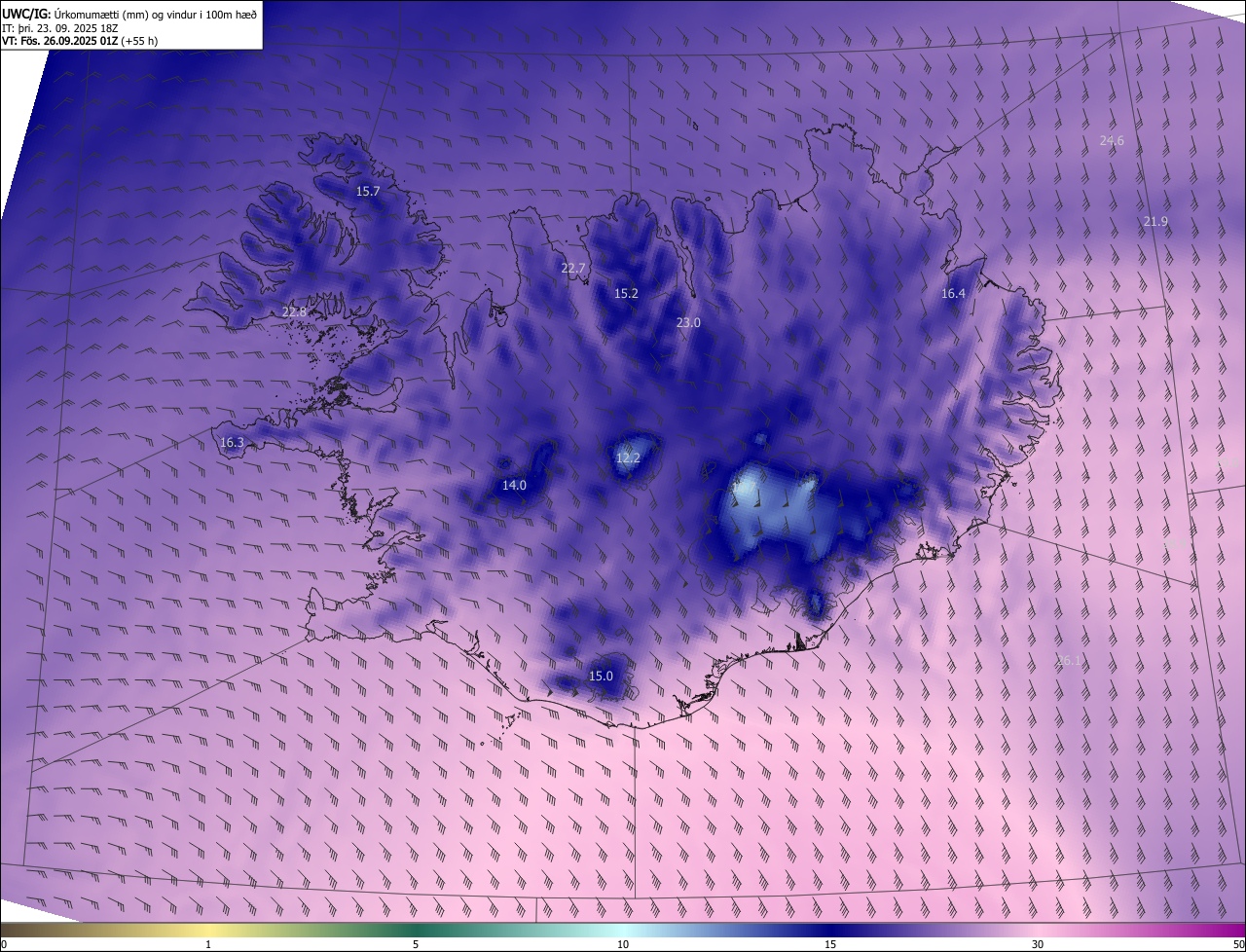The height and width of the screenshot is (952, 1246).
Task: Select the 23.0 value label
Action: point(688,323)
